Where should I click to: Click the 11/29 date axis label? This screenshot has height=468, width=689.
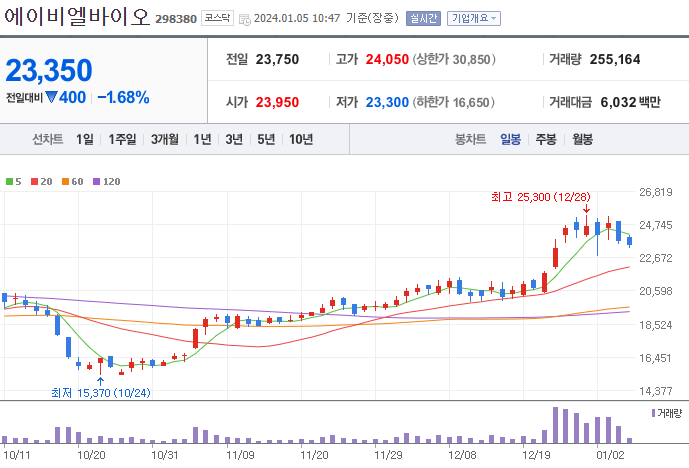coord(388,455)
